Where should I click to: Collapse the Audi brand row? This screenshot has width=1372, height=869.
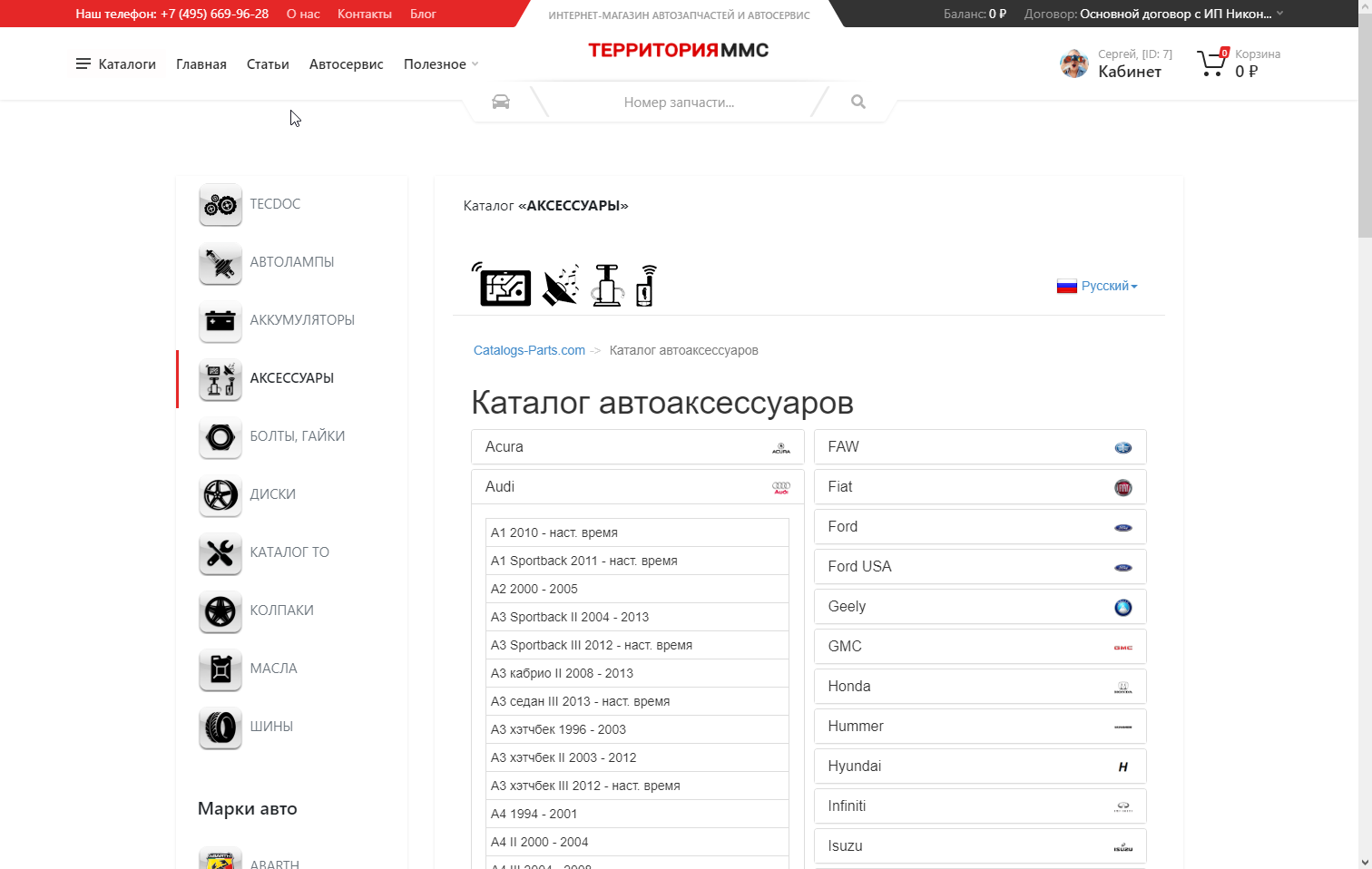point(638,487)
